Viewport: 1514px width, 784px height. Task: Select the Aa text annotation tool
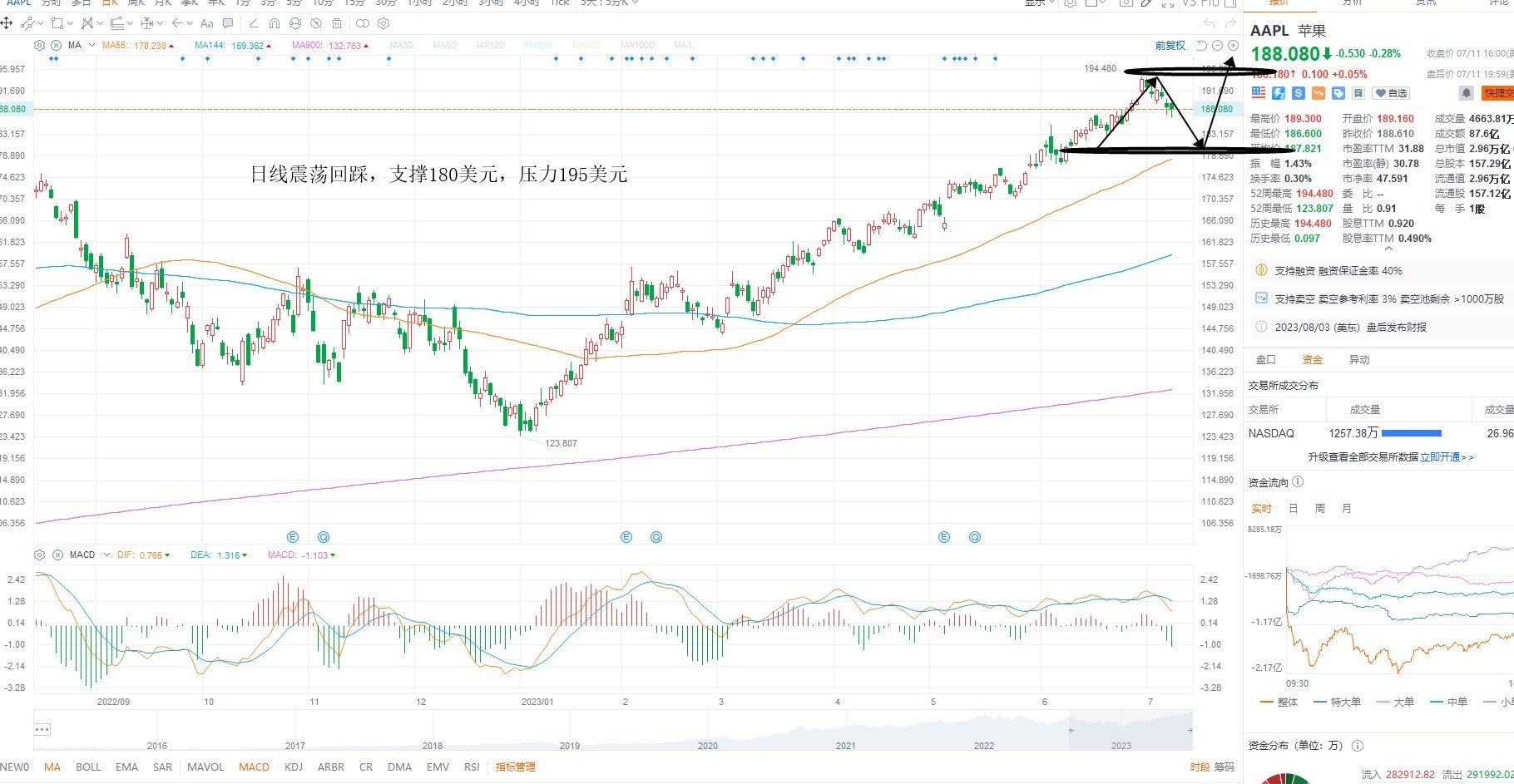[x=207, y=23]
